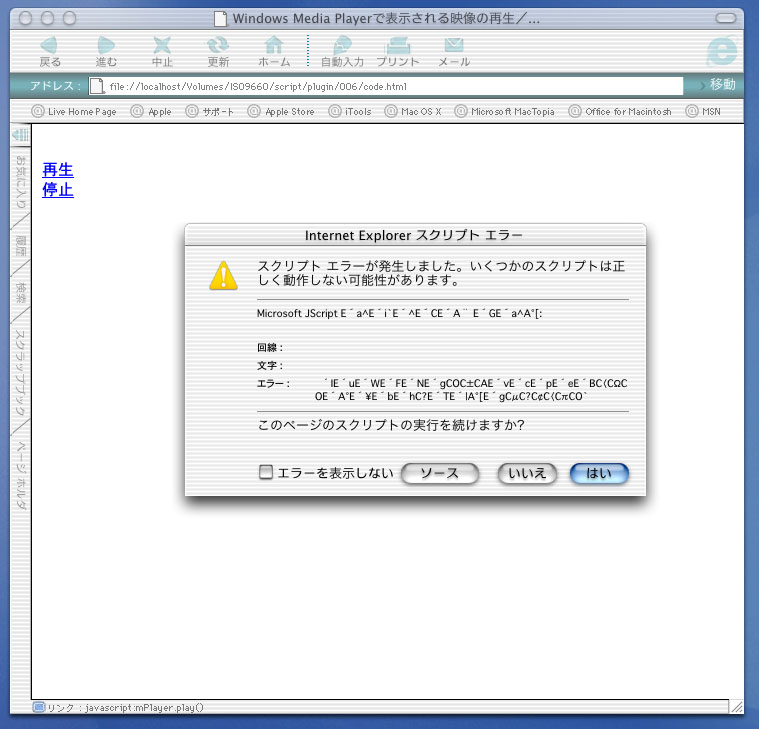Click the このページのスクリプトの実行を続けますか? text
The height and width of the screenshot is (729, 759).
pos(391,425)
